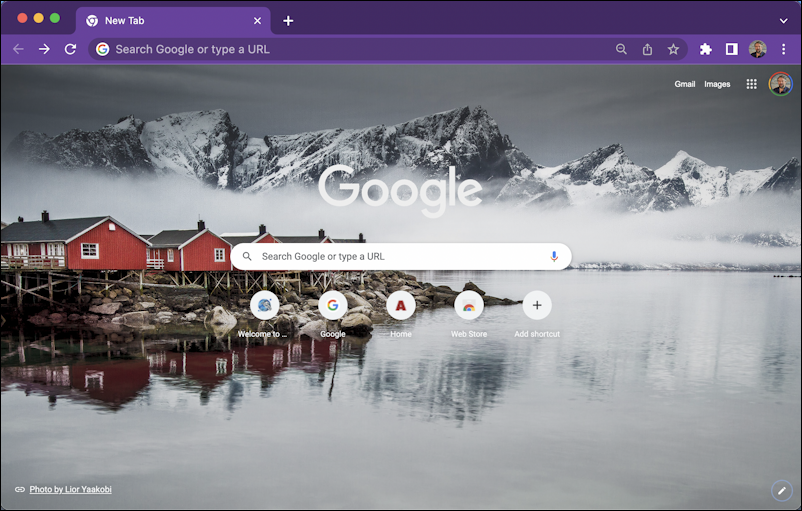Click the Google account avatar on the page

tap(781, 84)
